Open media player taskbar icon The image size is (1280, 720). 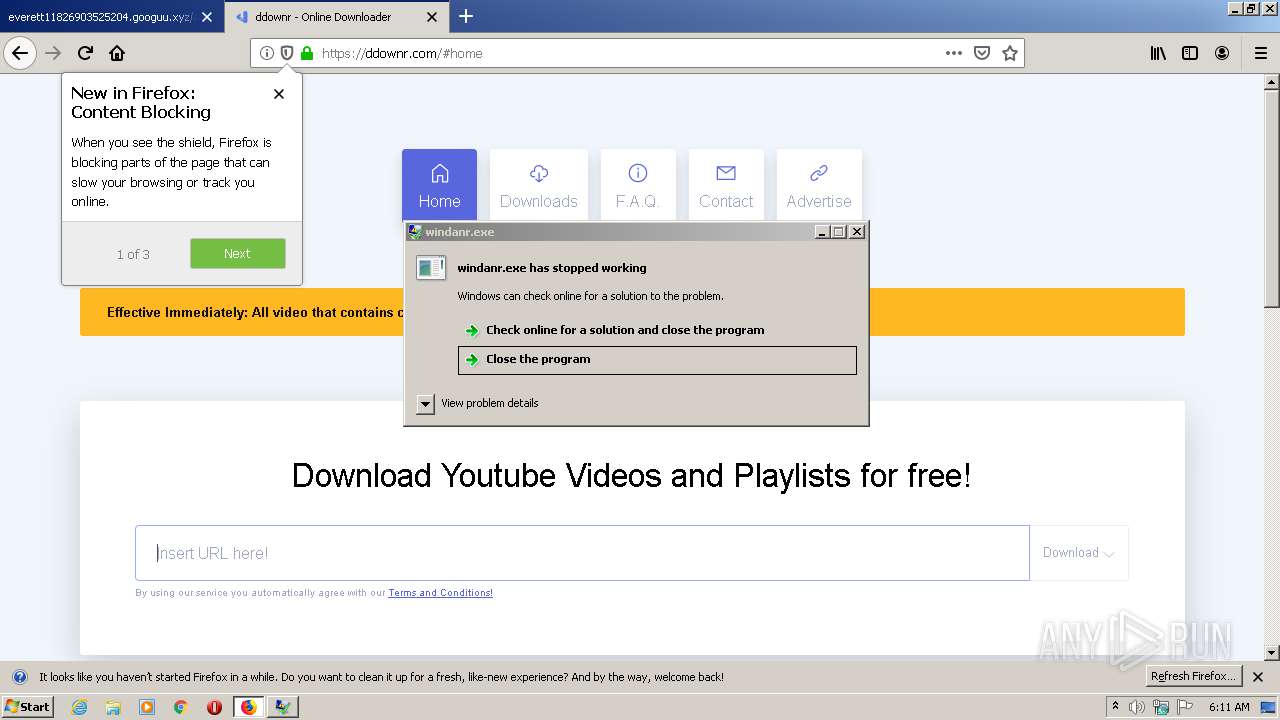147,707
